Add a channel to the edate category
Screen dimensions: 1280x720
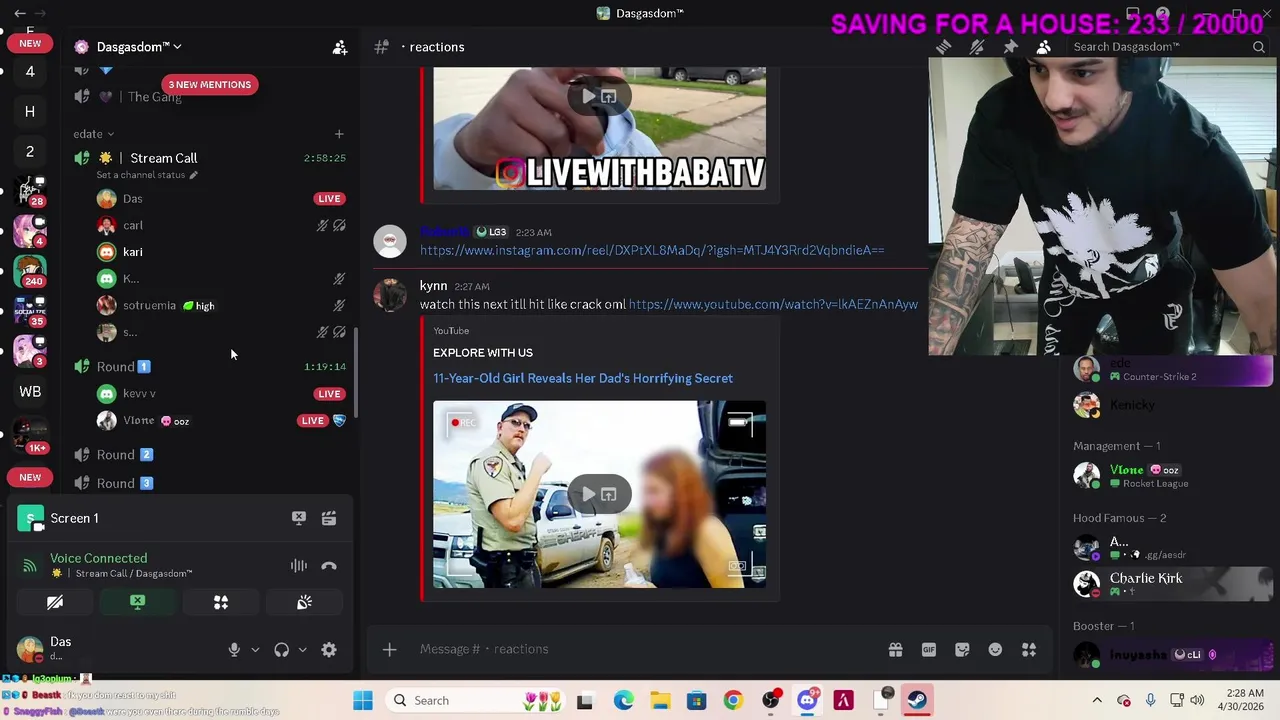click(339, 134)
